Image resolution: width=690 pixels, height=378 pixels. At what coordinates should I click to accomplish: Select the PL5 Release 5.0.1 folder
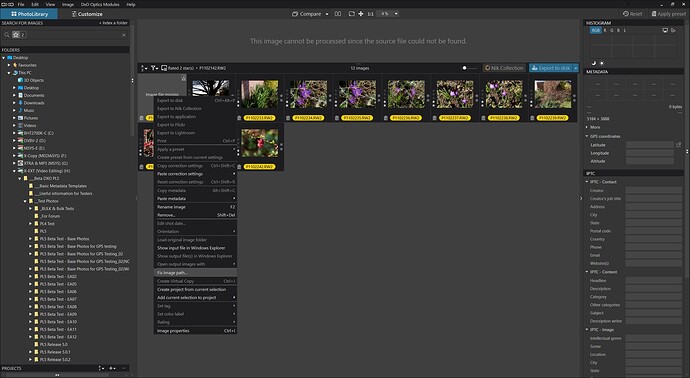point(52,352)
